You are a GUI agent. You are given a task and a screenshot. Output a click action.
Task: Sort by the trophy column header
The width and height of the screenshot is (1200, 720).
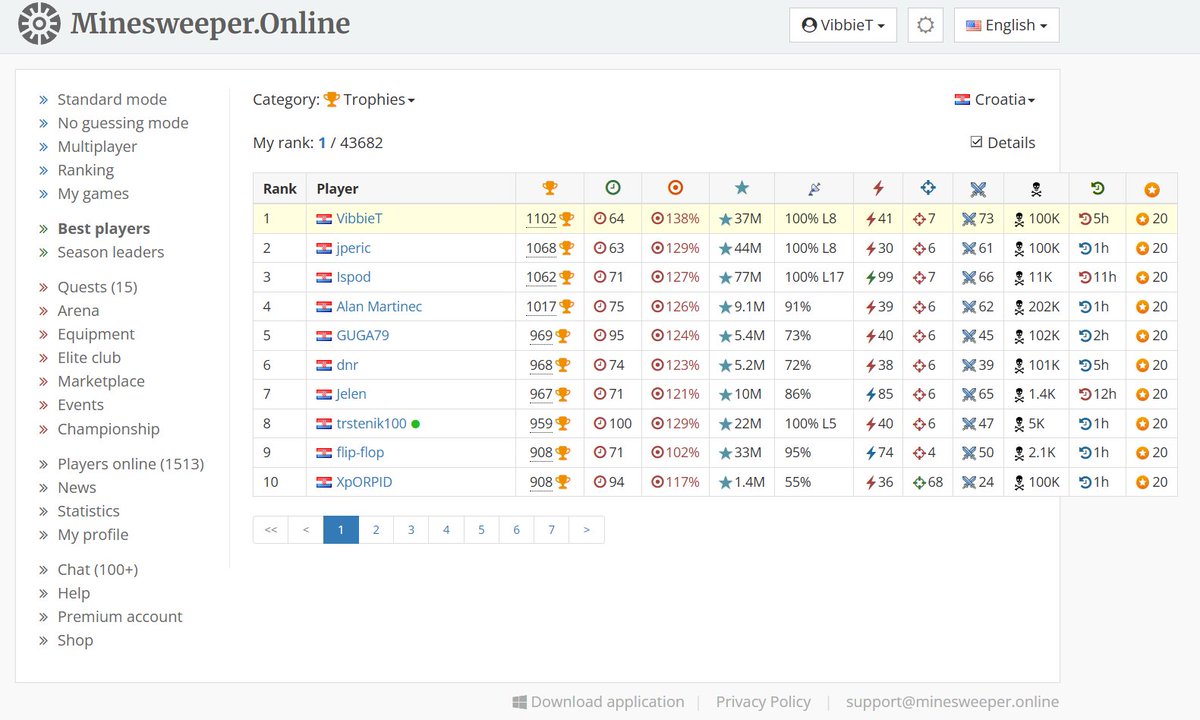point(549,188)
